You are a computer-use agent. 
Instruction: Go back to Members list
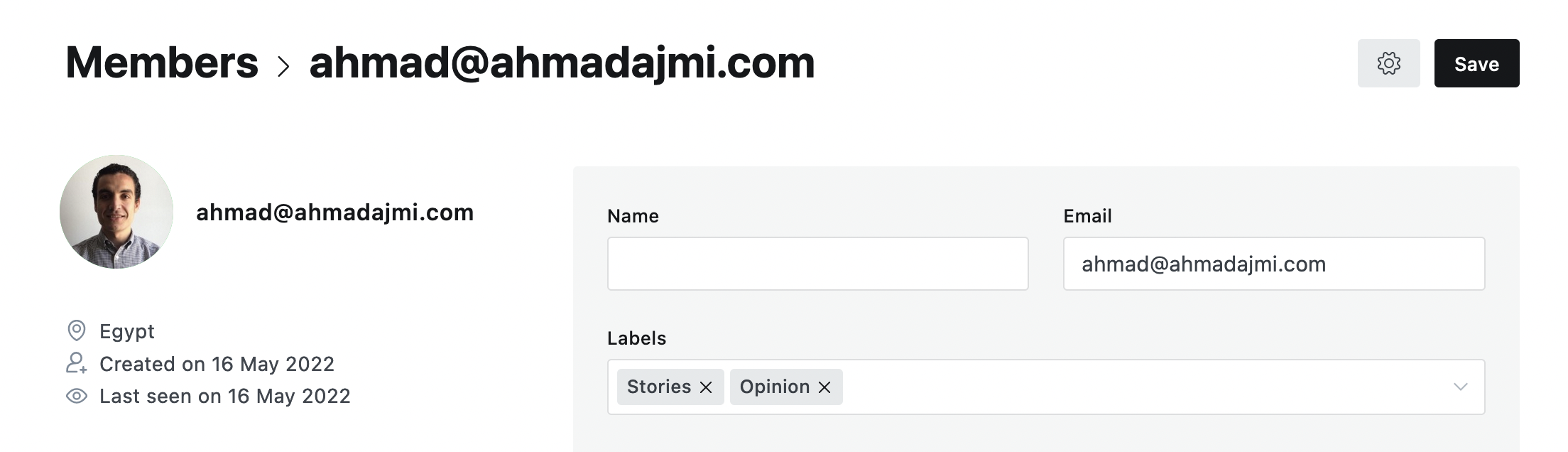(x=162, y=63)
